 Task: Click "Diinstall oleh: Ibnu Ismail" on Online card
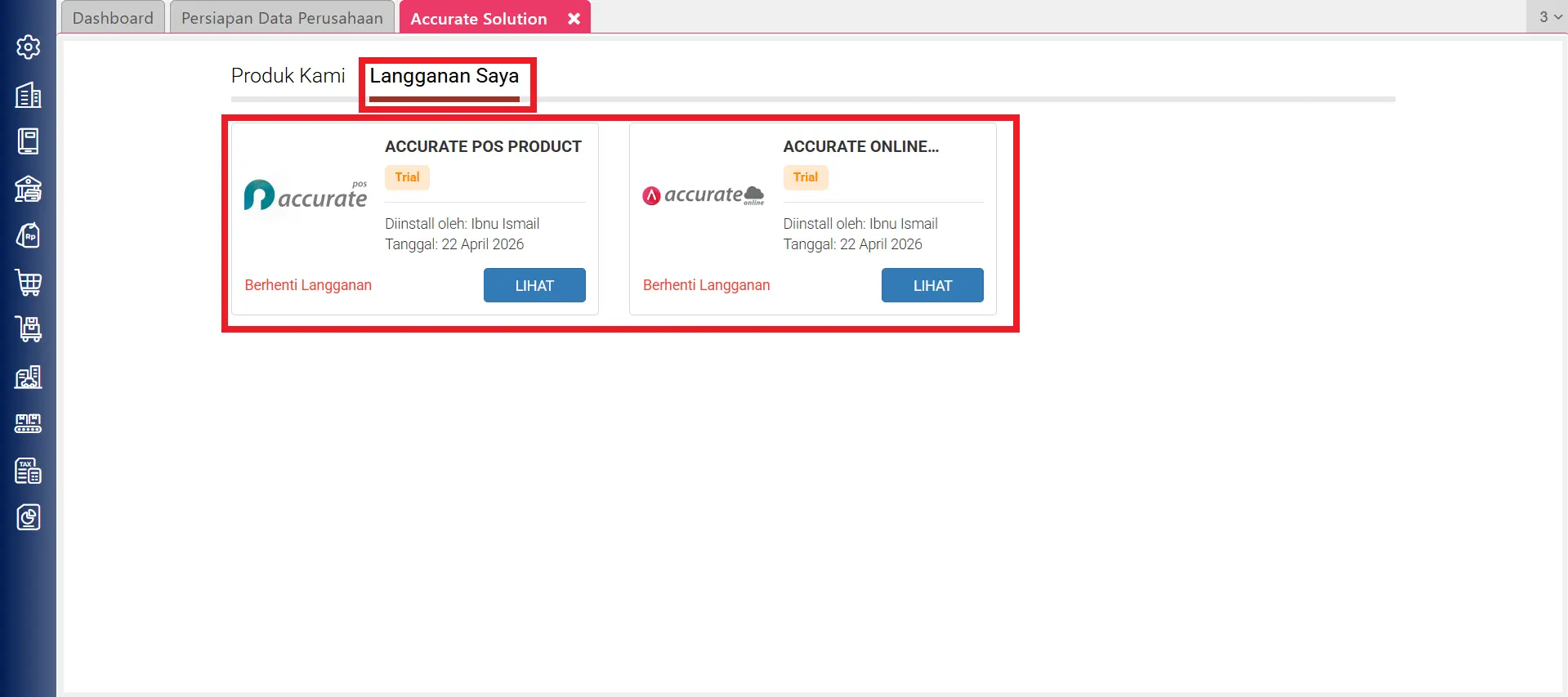[x=860, y=224]
